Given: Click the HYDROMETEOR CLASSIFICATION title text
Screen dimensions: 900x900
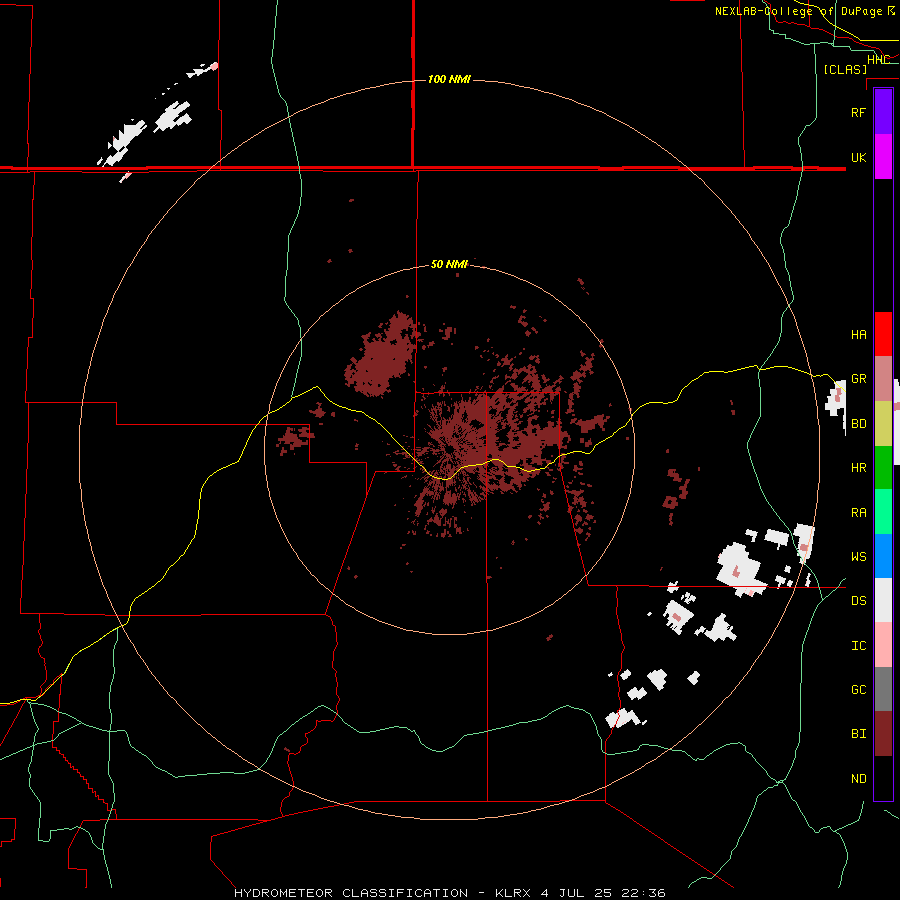Looking at the screenshot, I should (351, 893).
